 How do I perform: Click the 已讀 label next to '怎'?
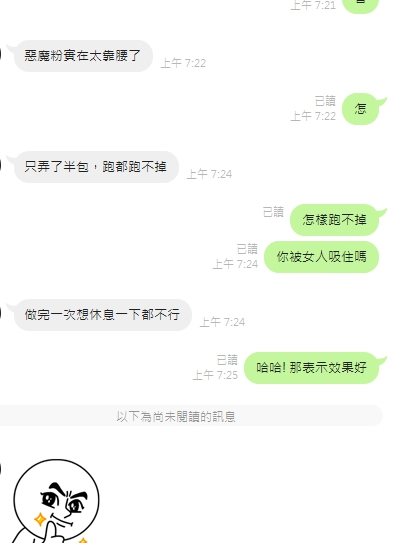[325, 101]
